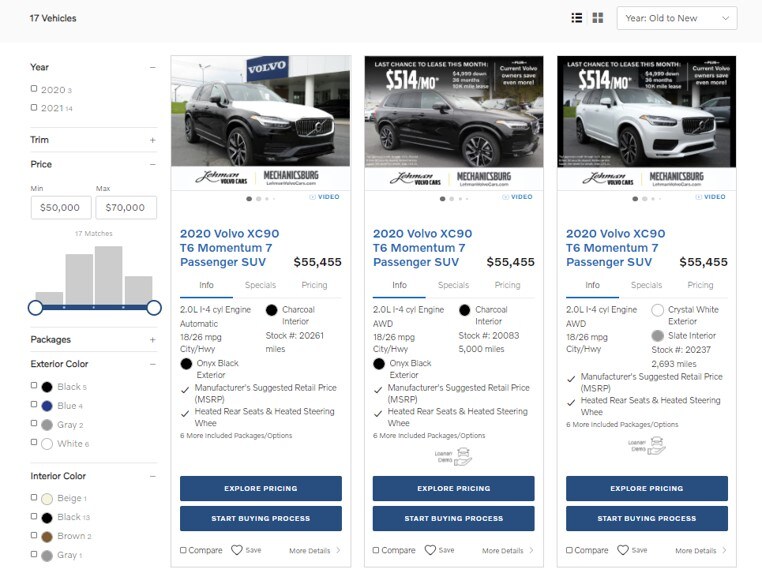Viewport: 762px width, 573px height.
Task: Check the 2021 year filter
Action: [34, 107]
